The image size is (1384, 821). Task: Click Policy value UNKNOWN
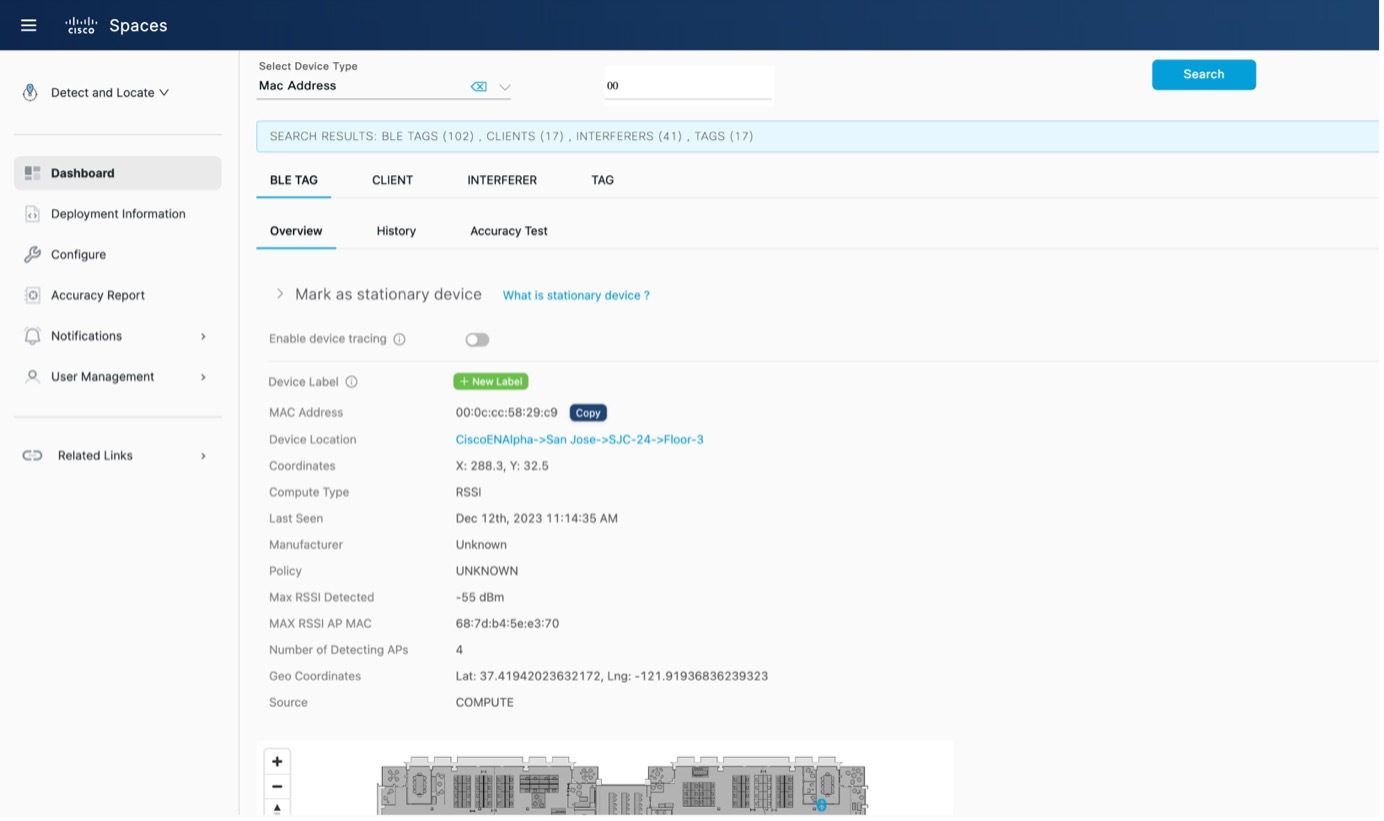click(x=488, y=572)
